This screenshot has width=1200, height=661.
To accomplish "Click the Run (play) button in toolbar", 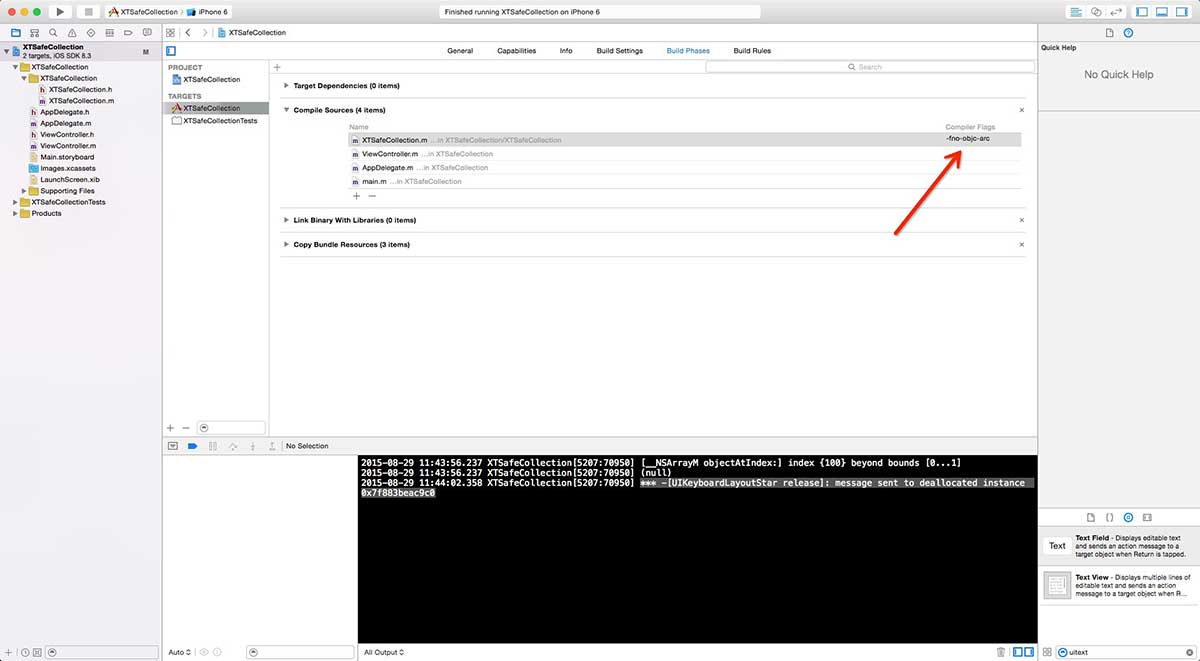I will pyautogui.click(x=60, y=11).
